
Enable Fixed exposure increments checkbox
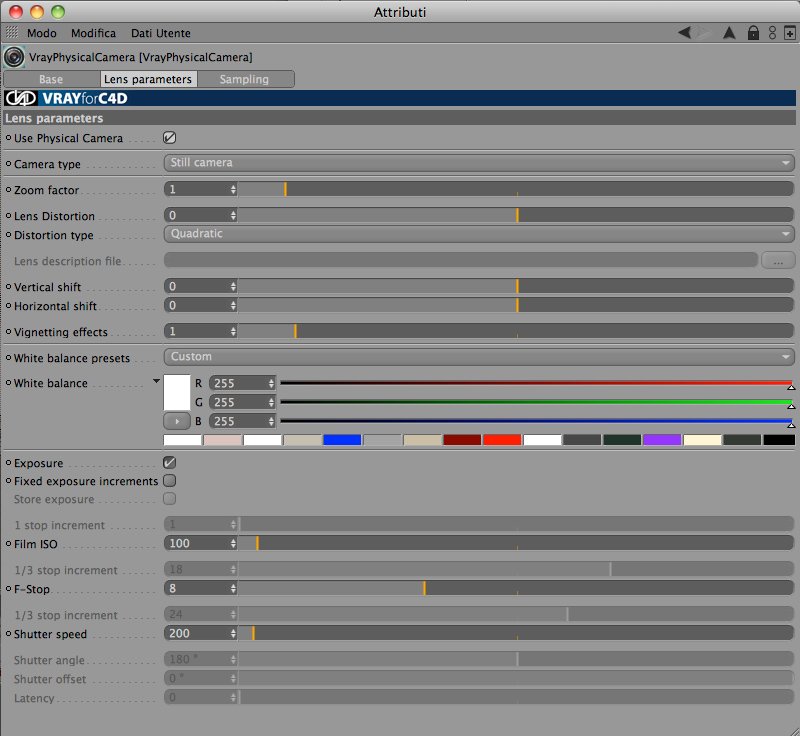coord(169,480)
